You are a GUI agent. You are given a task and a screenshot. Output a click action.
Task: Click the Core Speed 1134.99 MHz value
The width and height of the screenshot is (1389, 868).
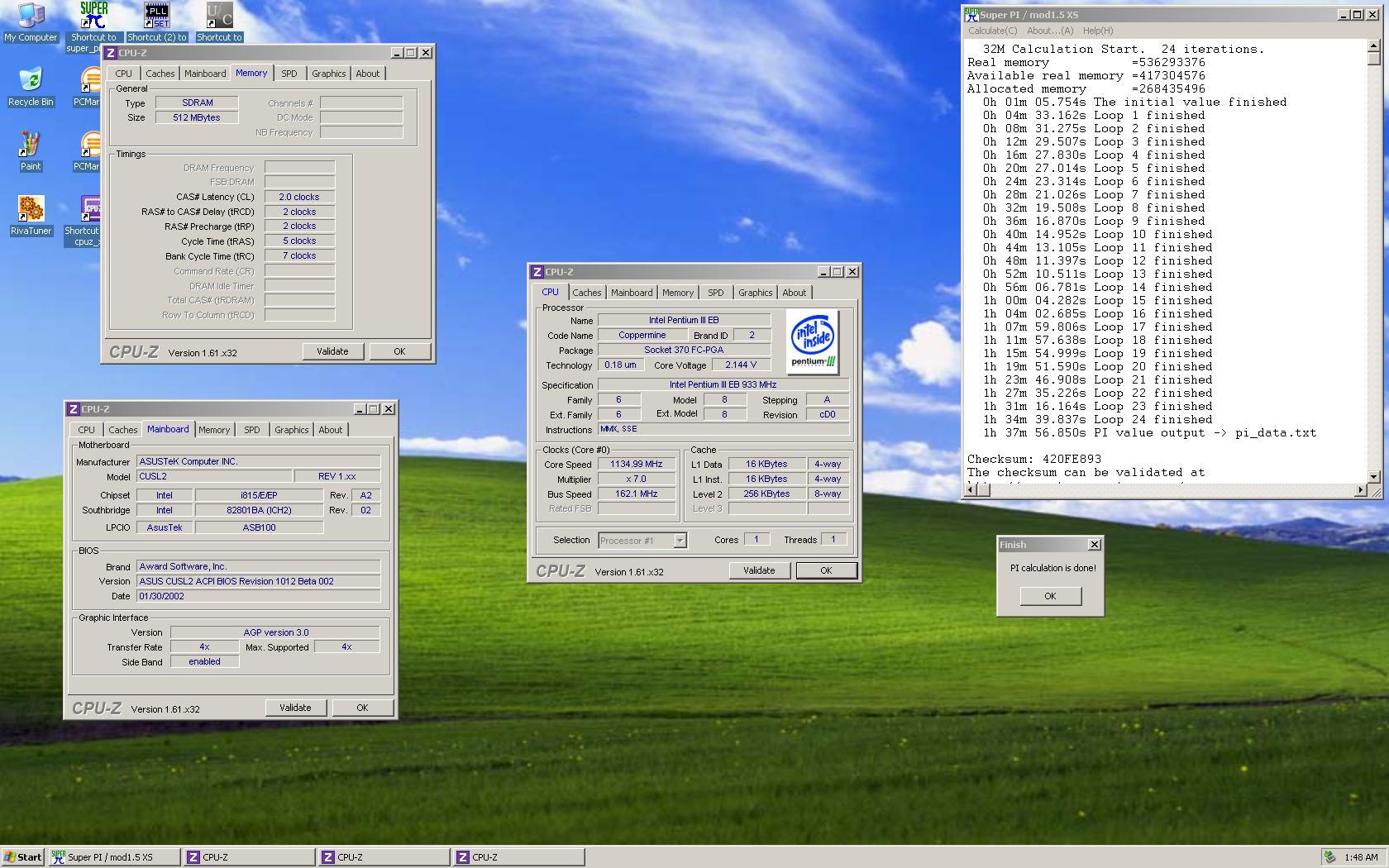(637, 465)
